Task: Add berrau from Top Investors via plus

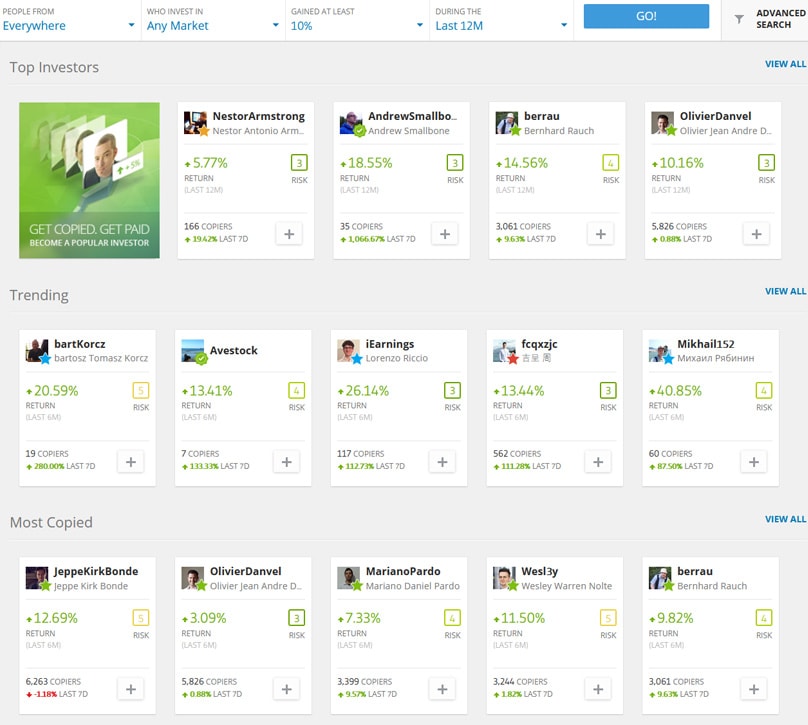Action: click(600, 234)
